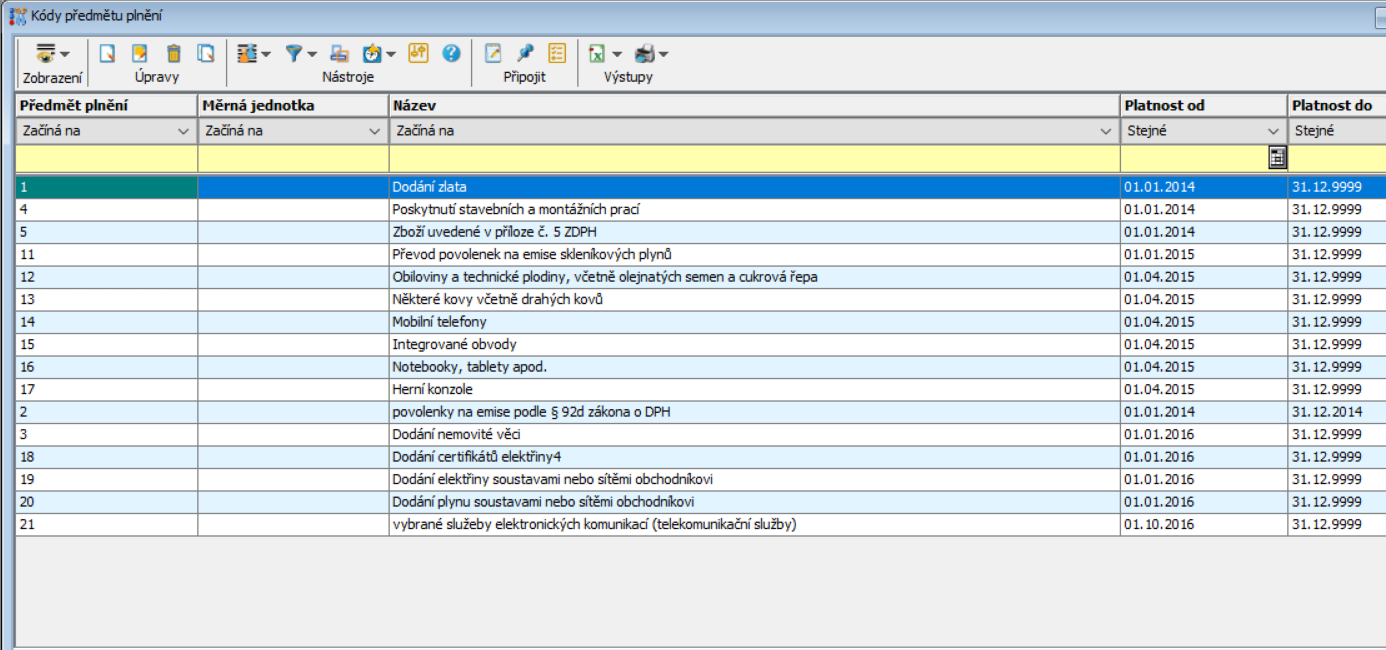This screenshot has width=1386, height=650.
Task: Select 'vybrané služby elektronických komunikací' row
Action: tap(700, 524)
